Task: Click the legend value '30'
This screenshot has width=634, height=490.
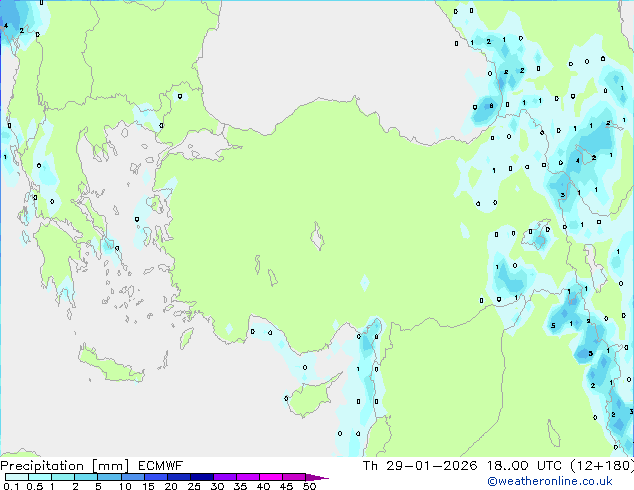Action: click(217, 486)
